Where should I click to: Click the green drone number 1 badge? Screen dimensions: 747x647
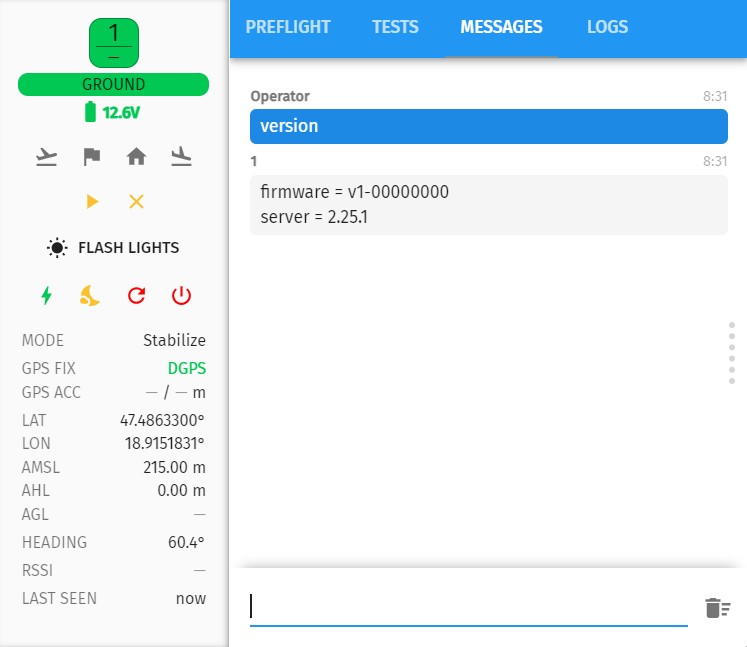click(x=114, y=43)
